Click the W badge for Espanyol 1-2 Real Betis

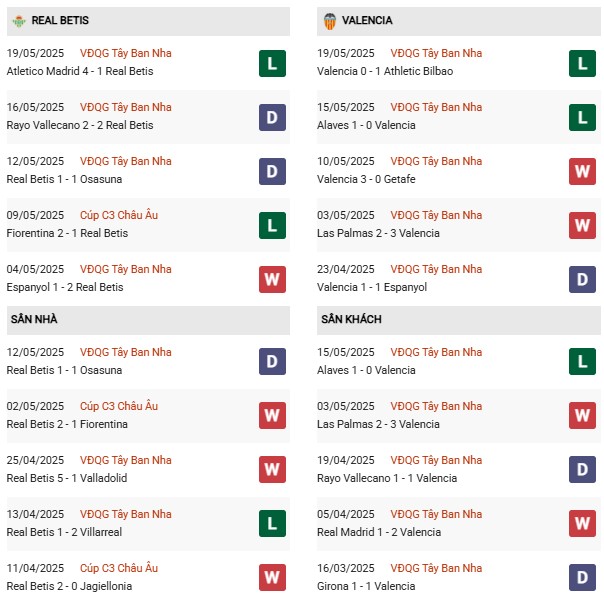[272, 279]
